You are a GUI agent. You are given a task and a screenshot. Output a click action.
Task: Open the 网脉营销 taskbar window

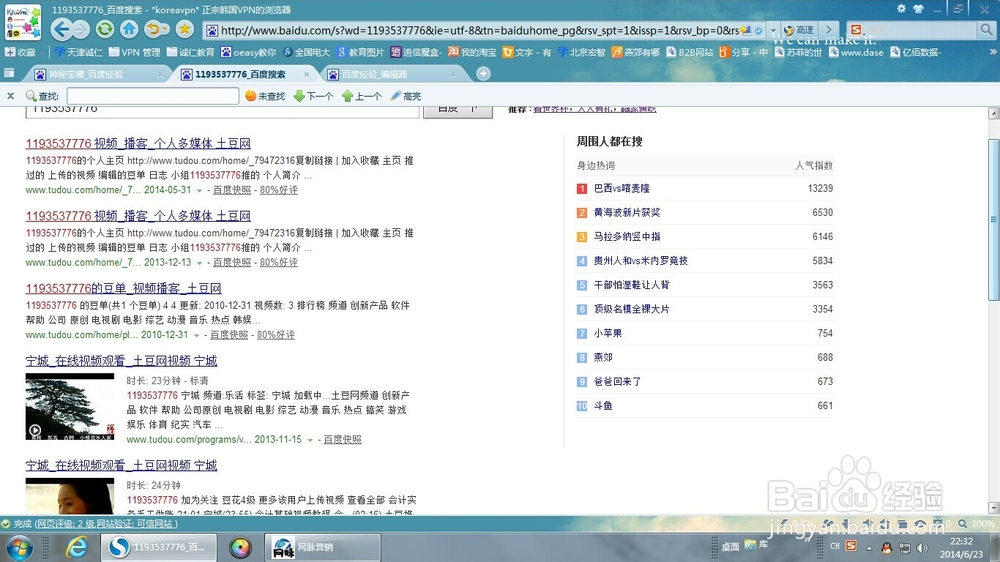323,547
